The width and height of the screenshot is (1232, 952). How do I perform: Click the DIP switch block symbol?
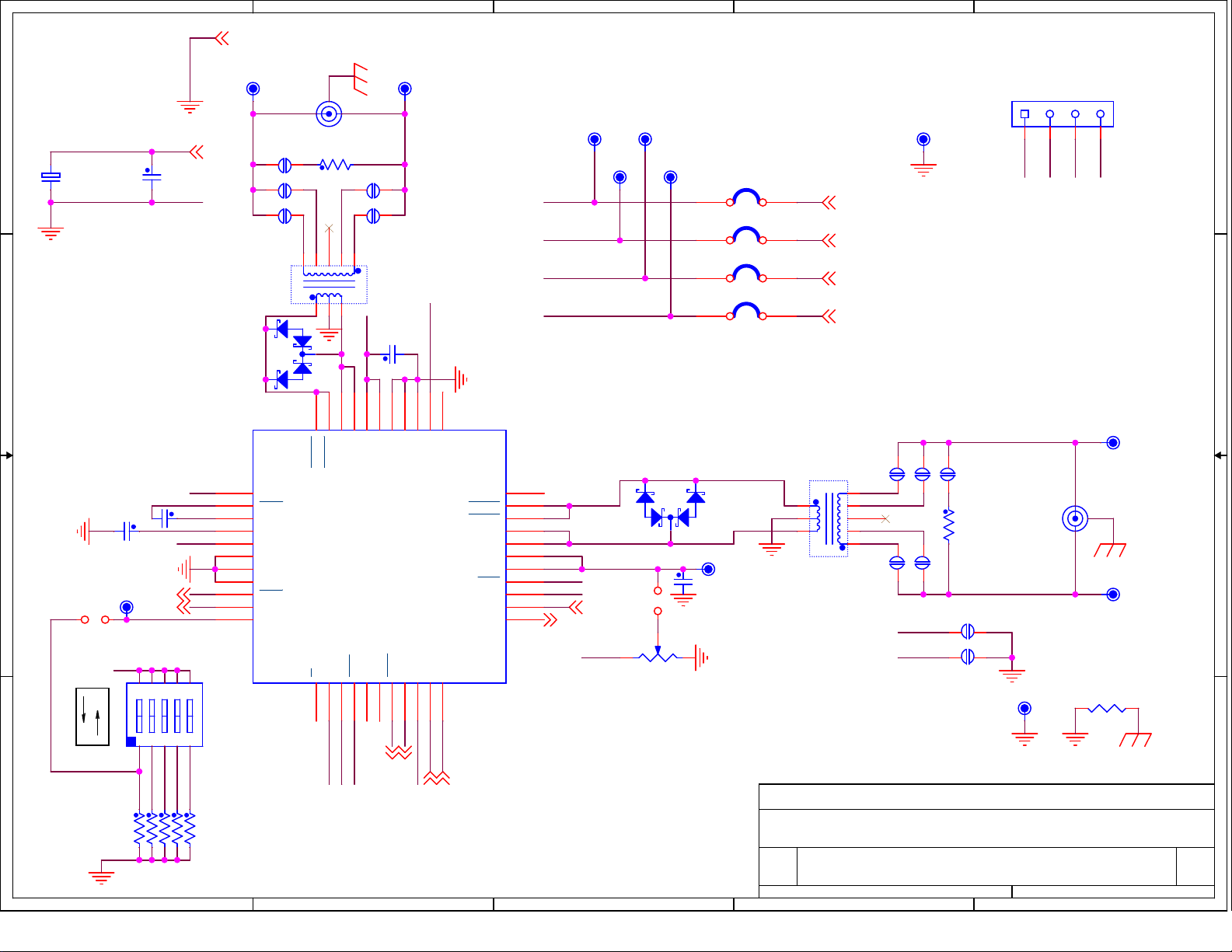click(164, 715)
